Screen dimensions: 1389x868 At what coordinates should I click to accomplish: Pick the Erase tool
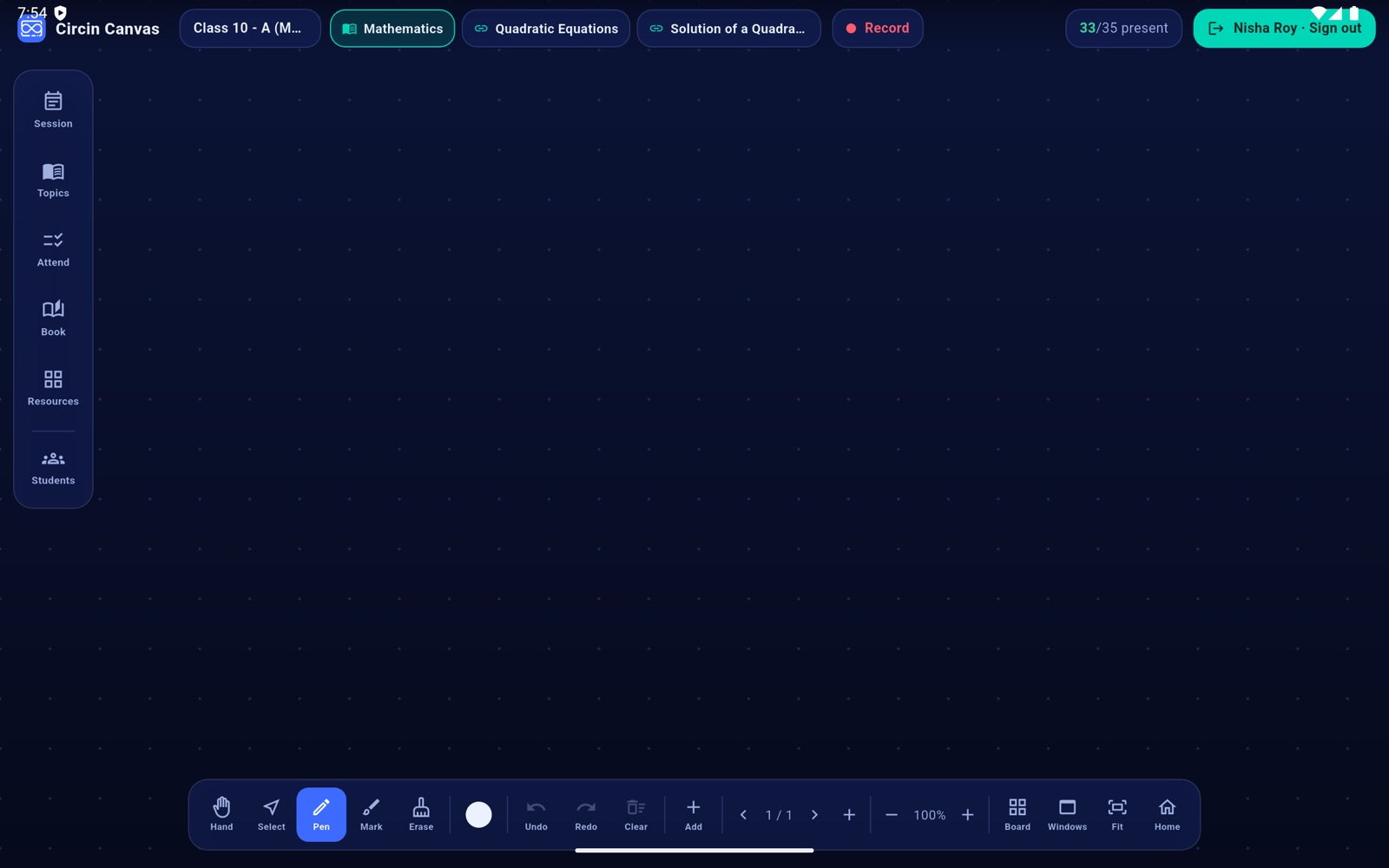tap(421, 814)
